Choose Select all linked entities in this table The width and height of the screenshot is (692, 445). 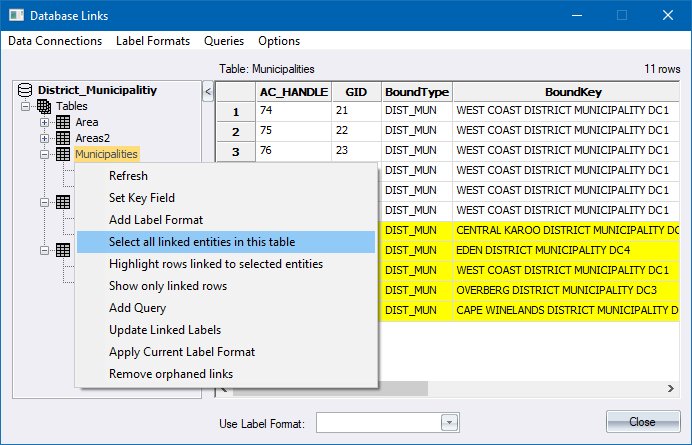pos(202,242)
